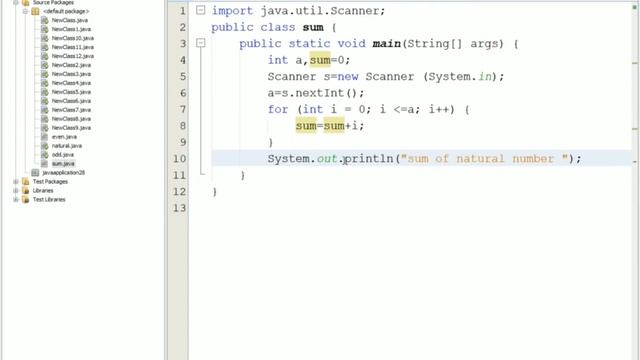Viewport: 640px width, 360px height.
Task: Select NewClass11.java in tree
Action: click(x=73, y=47)
